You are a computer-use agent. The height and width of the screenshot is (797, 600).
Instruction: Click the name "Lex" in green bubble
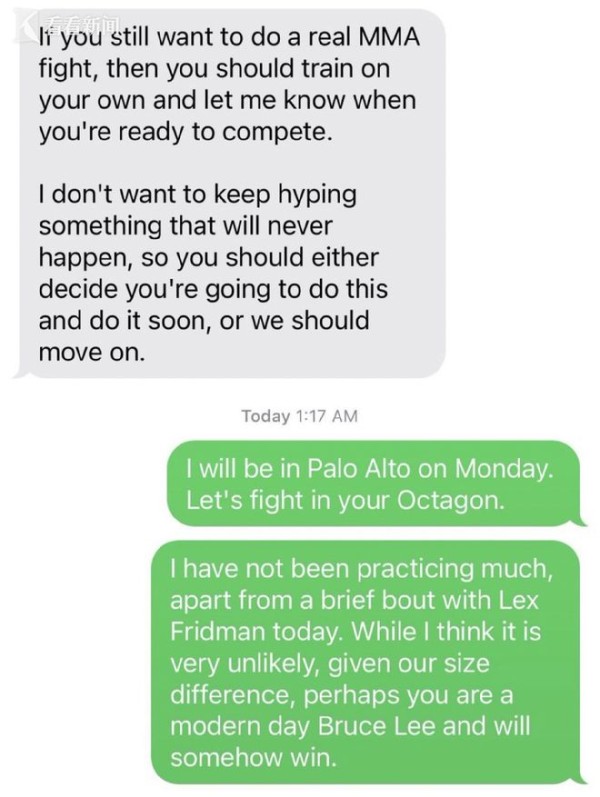518,600
